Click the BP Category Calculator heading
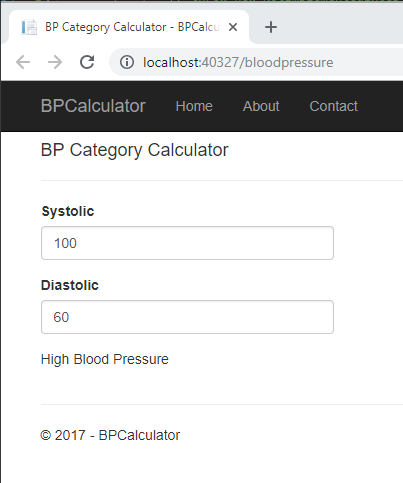This screenshot has width=403, height=483. point(134,150)
